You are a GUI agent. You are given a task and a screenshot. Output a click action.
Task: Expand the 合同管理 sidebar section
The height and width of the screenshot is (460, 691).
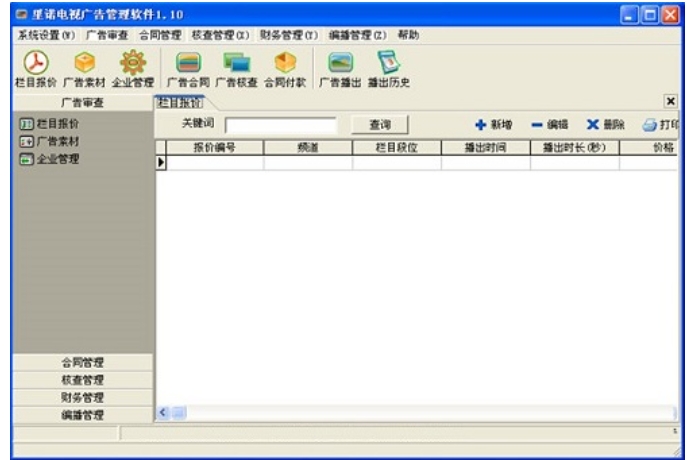coord(83,363)
